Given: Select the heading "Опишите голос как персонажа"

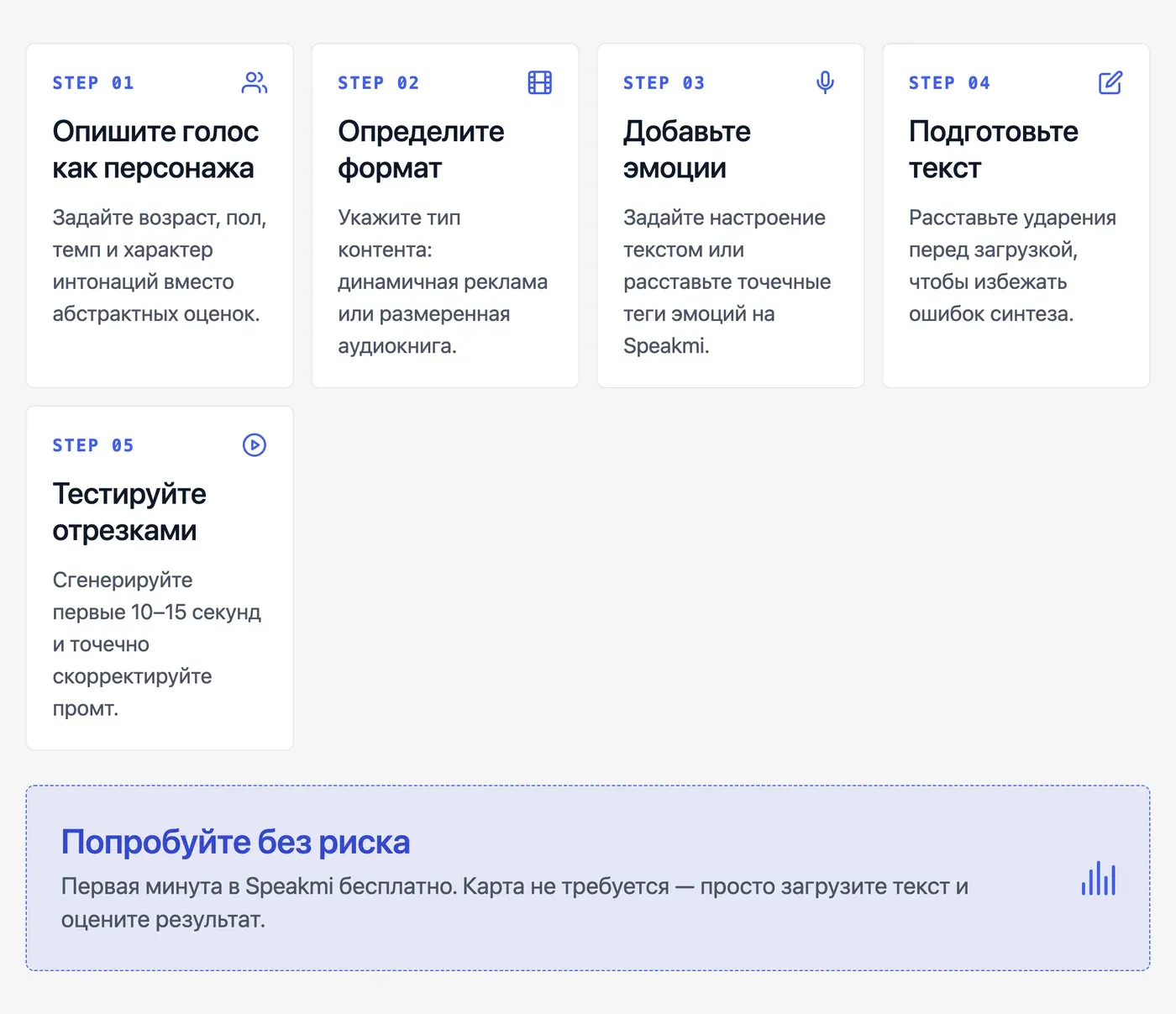Looking at the screenshot, I should click(155, 150).
